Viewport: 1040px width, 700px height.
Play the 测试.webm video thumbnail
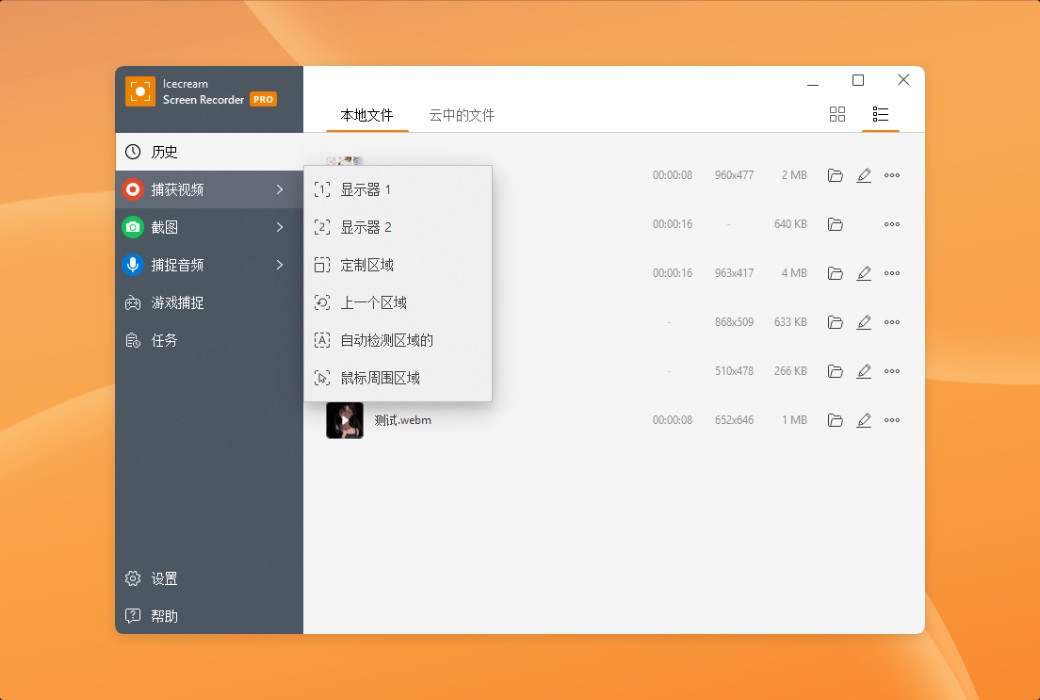click(344, 420)
